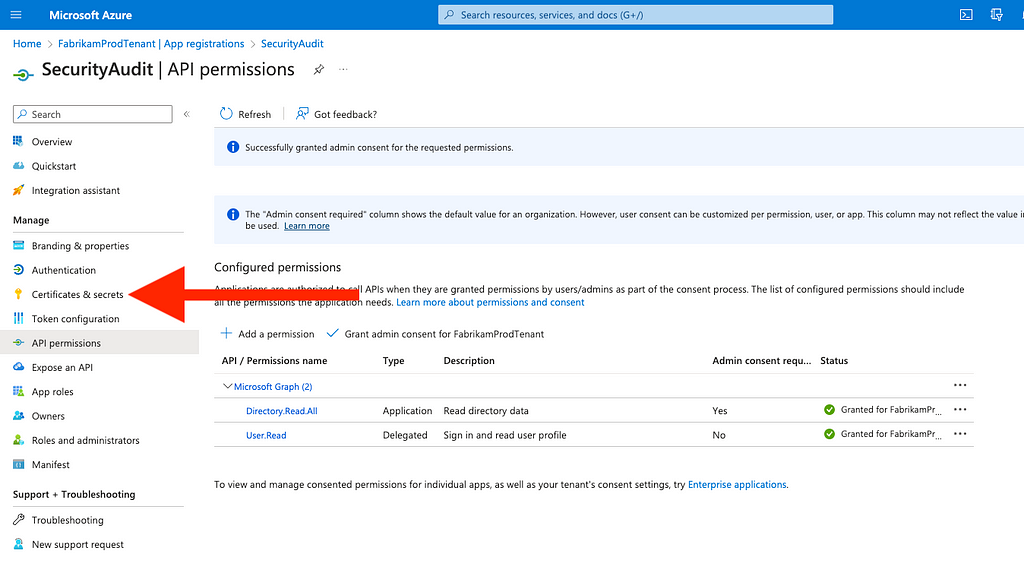
Task: Click the Refresh circular arrow icon
Action: [x=226, y=114]
